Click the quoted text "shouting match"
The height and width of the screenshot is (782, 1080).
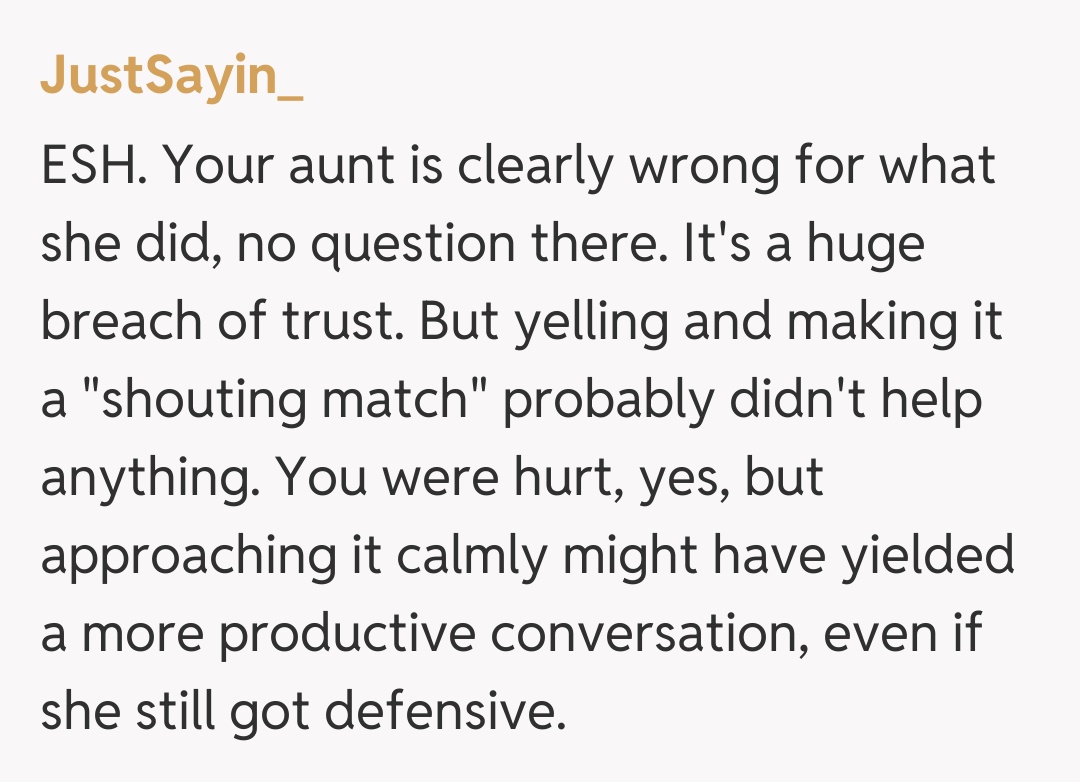[280, 399]
